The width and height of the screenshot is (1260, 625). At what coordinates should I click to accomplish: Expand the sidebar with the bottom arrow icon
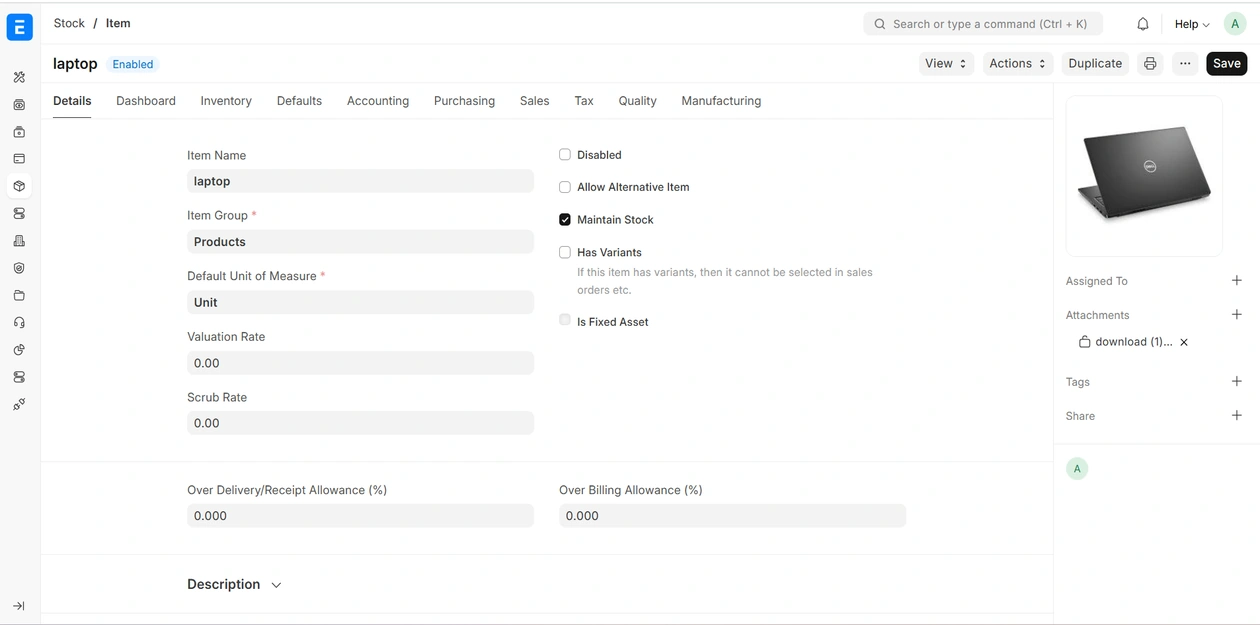(19, 606)
